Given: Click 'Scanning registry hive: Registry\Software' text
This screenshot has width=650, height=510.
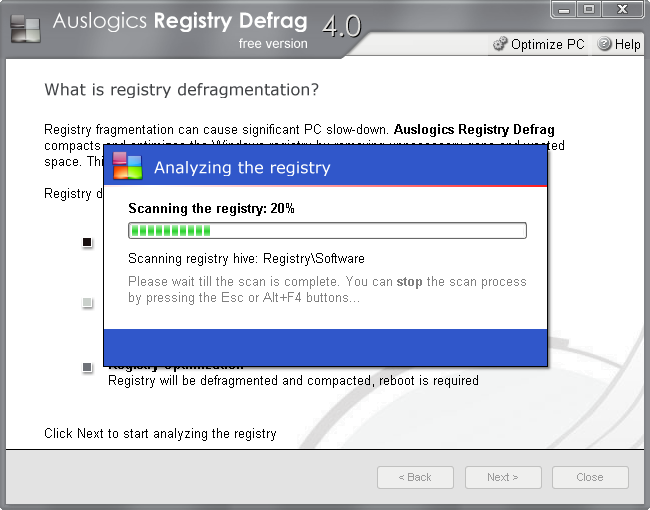Looking at the screenshot, I should point(246,258).
